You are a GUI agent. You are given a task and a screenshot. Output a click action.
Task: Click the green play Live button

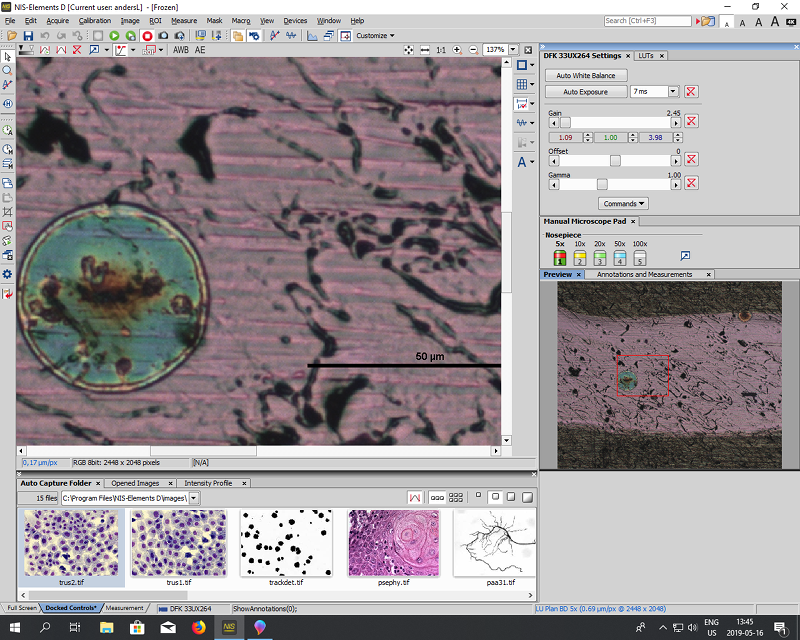(x=115, y=36)
